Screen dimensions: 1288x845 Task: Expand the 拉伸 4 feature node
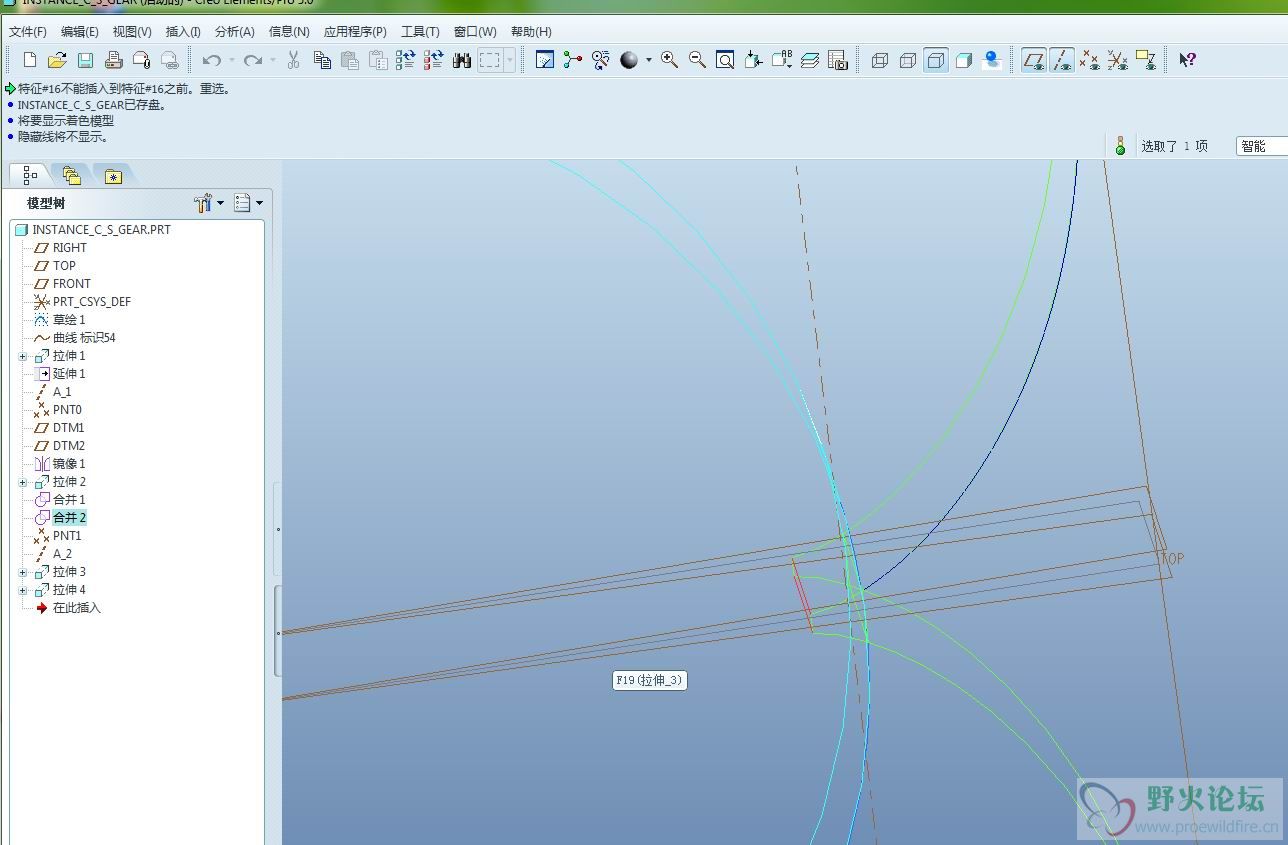point(22,590)
